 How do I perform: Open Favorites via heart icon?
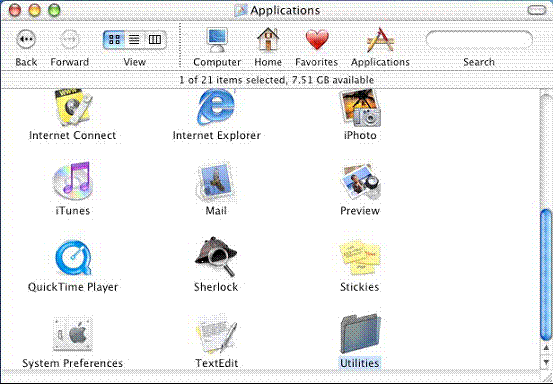pyautogui.click(x=317, y=39)
